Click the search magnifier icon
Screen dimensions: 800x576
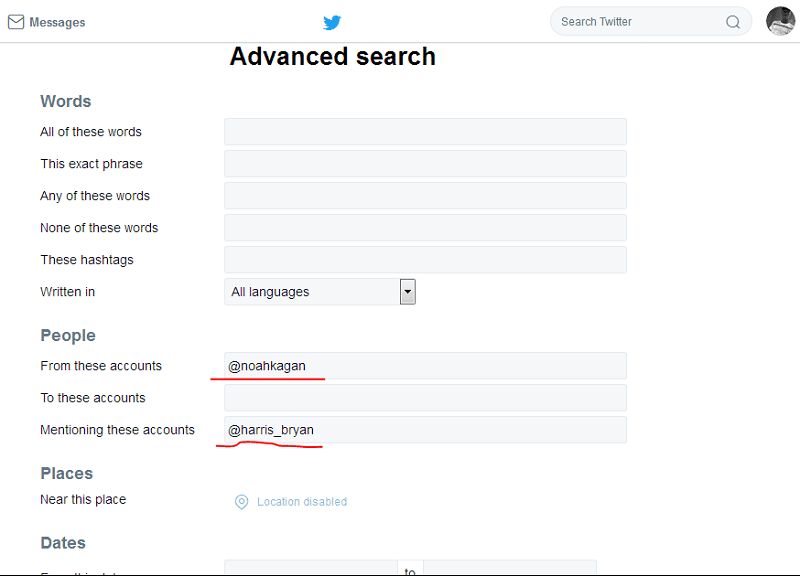tap(733, 22)
